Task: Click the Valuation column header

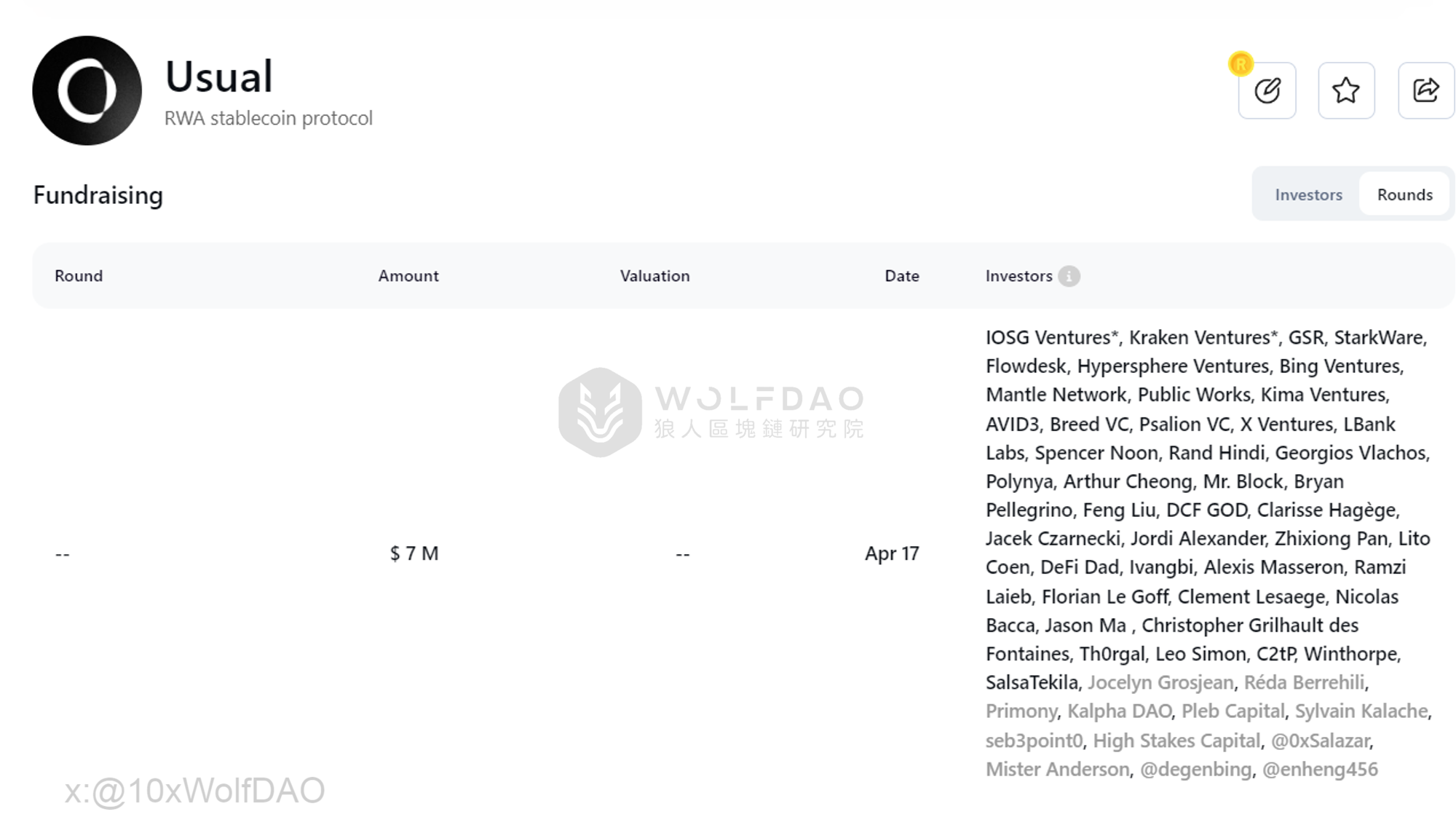Action: [654, 276]
